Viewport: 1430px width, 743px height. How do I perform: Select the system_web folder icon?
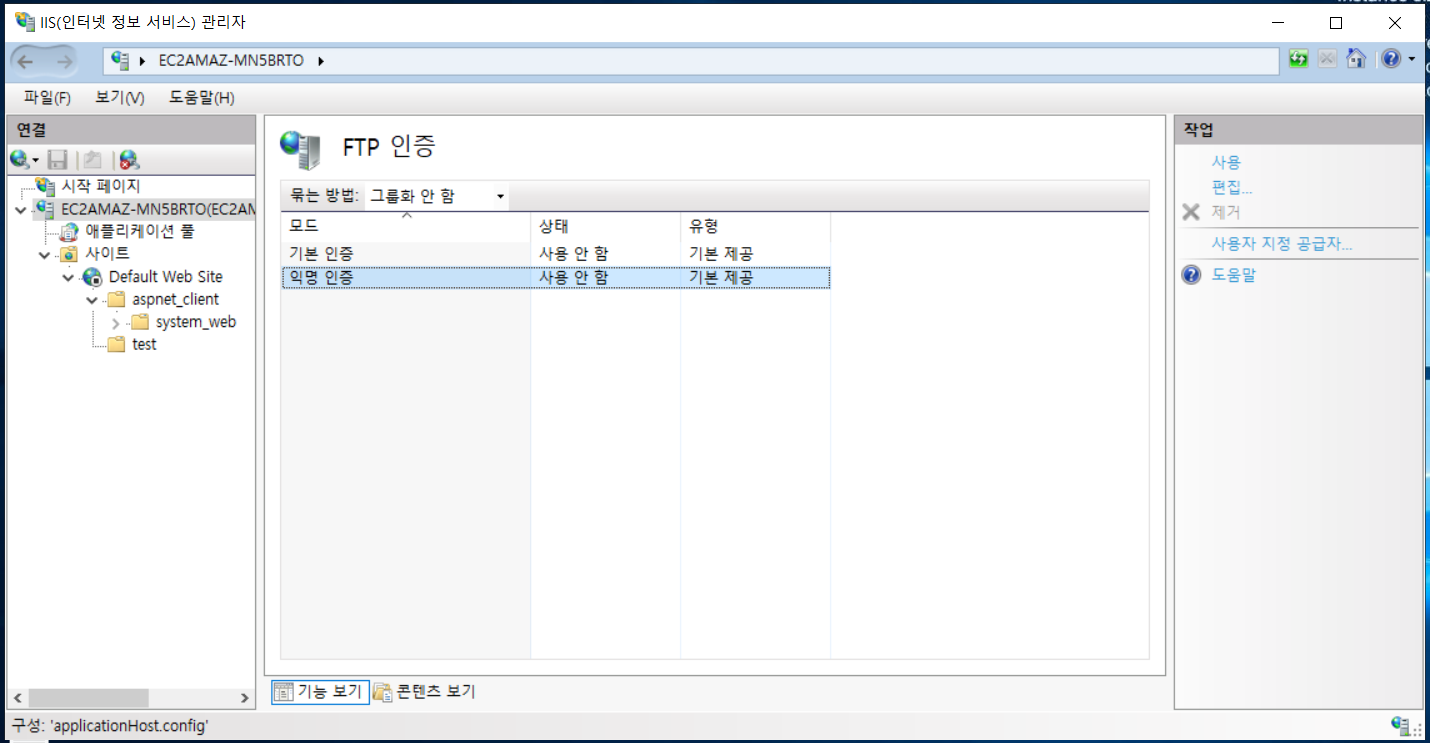[x=140, y=322]
